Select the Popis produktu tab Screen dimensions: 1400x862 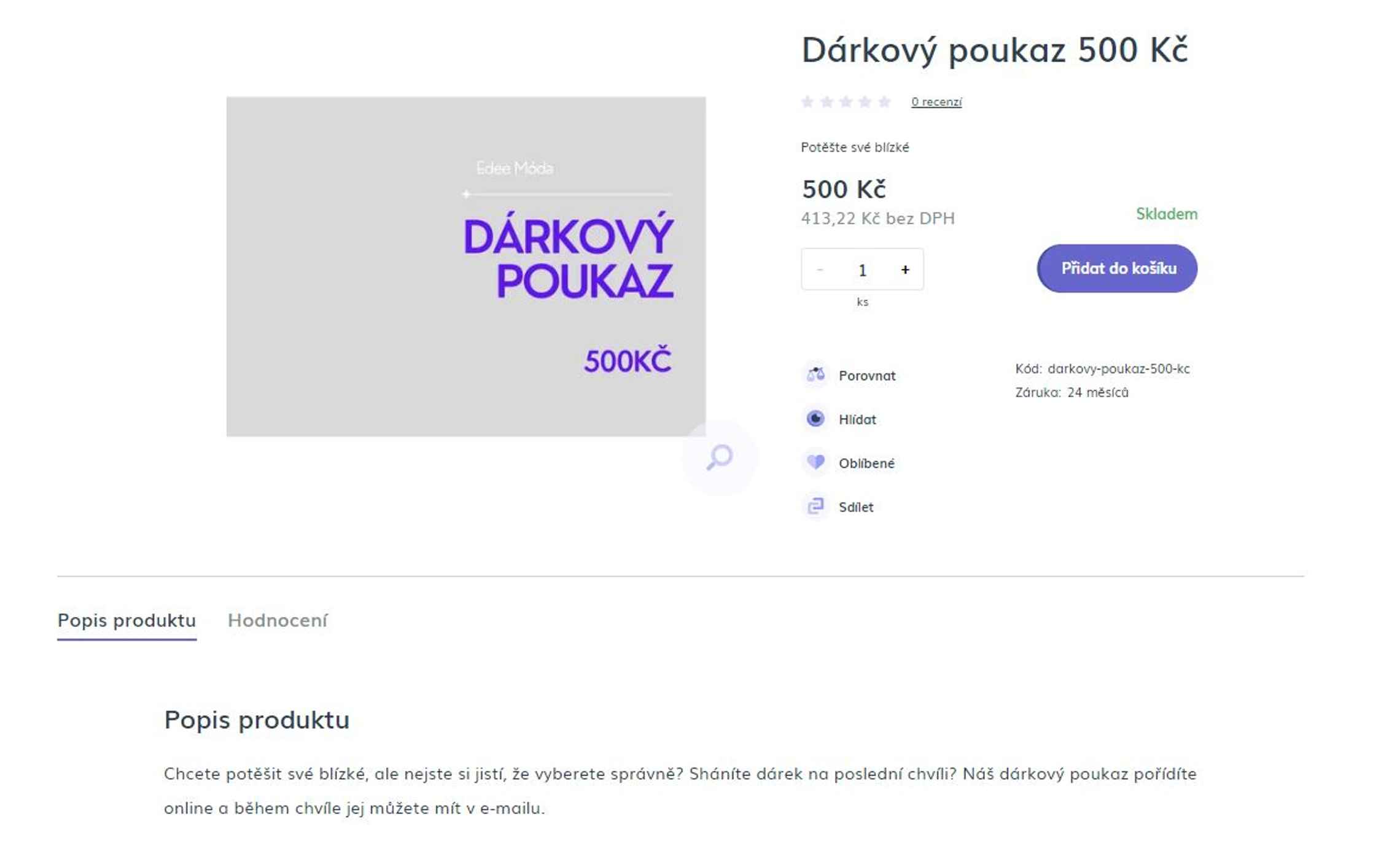point(127,621)
